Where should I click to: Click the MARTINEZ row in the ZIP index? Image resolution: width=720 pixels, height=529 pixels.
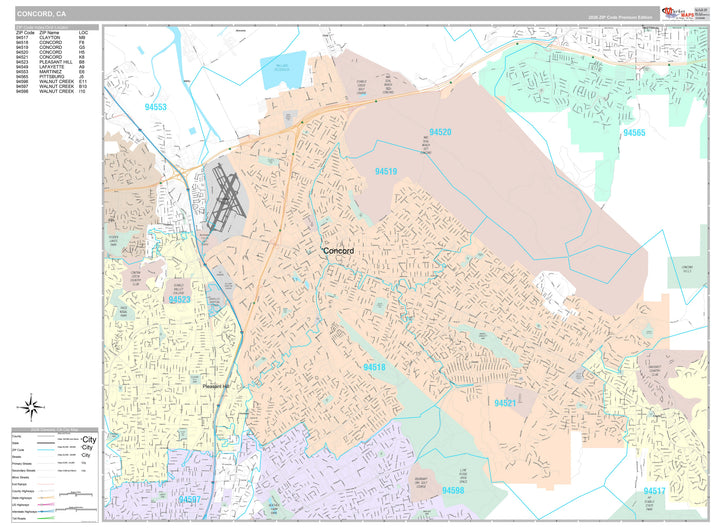coord(51,72)
